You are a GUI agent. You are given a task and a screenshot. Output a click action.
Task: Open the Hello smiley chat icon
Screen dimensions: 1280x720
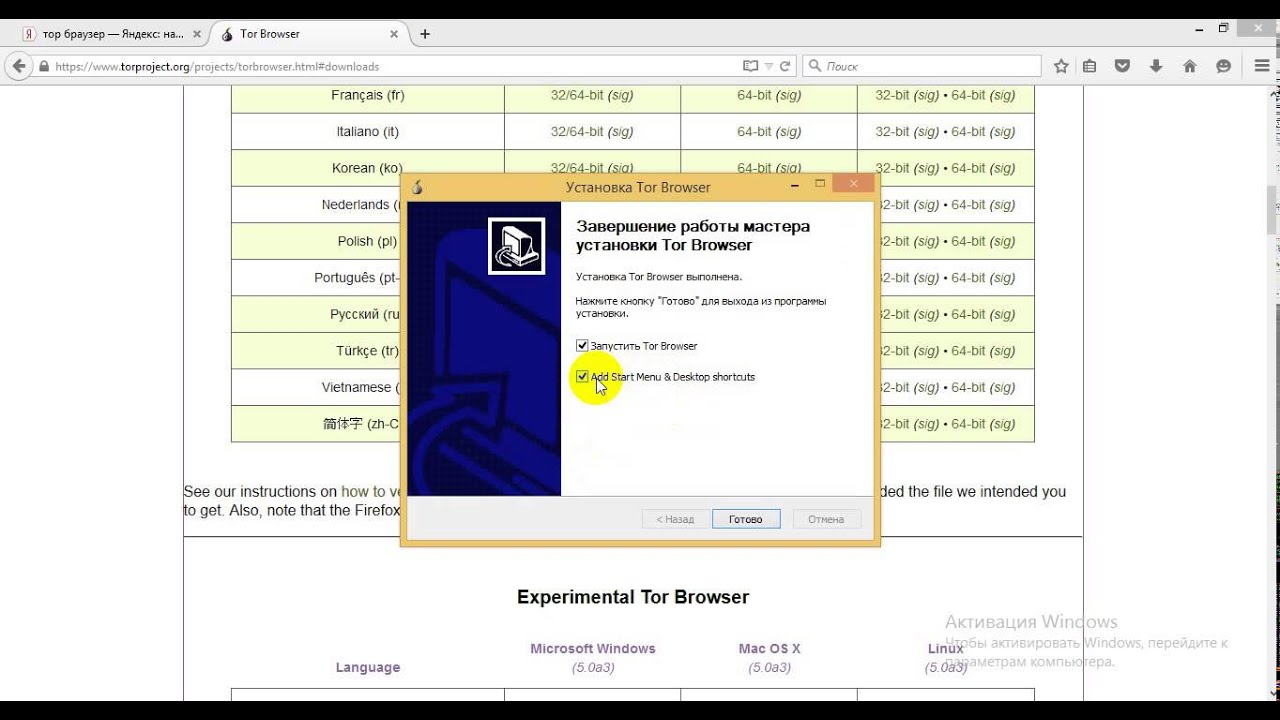[x=1223, y=66]
